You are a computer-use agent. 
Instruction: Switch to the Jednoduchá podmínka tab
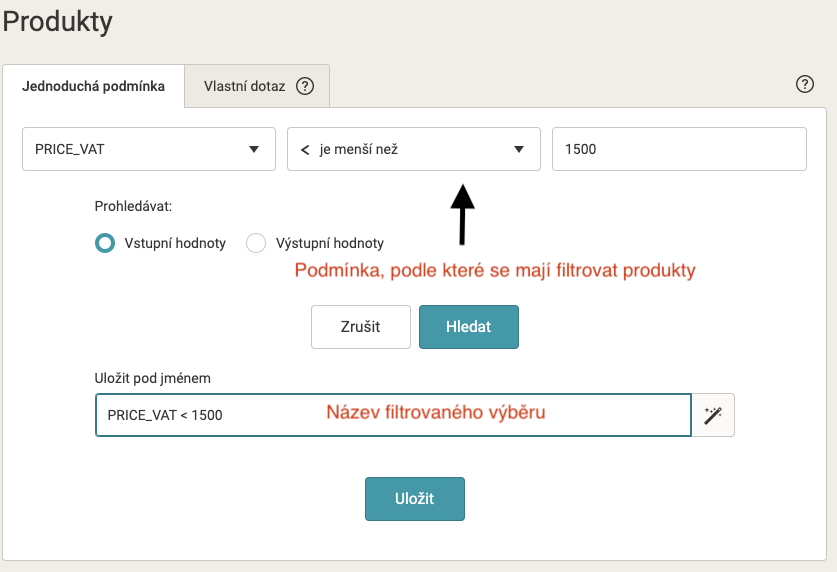point(93,86)
